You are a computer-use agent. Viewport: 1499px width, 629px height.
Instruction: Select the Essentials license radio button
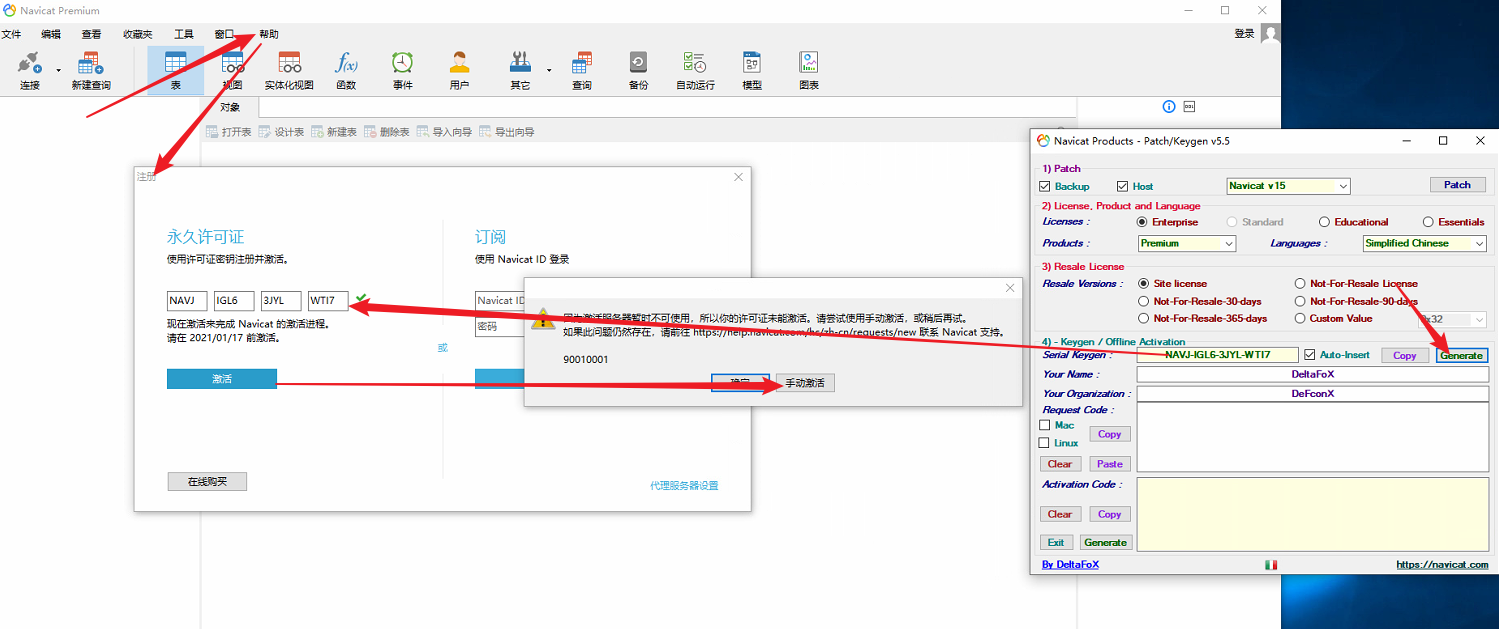click(x=1428, y=222)
